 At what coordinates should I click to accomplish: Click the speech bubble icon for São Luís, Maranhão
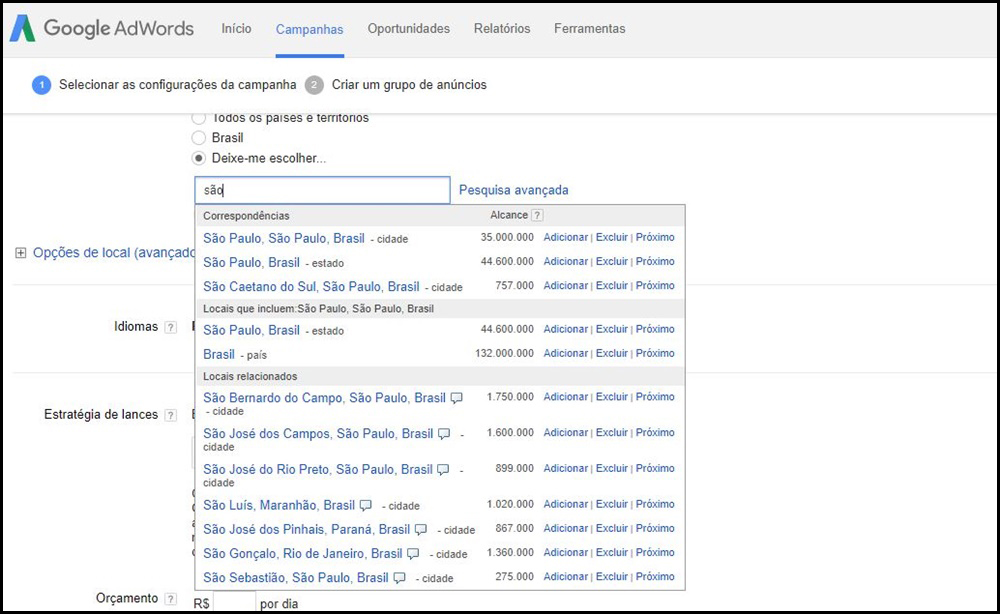tap(365, 505)
